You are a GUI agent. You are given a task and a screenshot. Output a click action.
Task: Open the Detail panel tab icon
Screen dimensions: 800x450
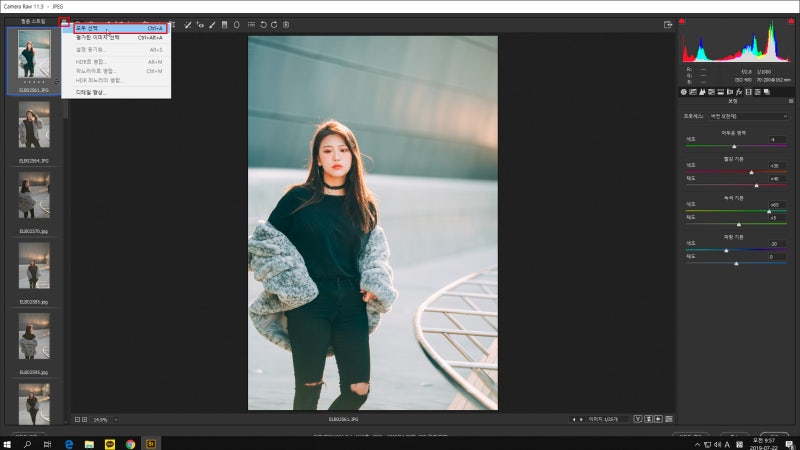[702, 92]
